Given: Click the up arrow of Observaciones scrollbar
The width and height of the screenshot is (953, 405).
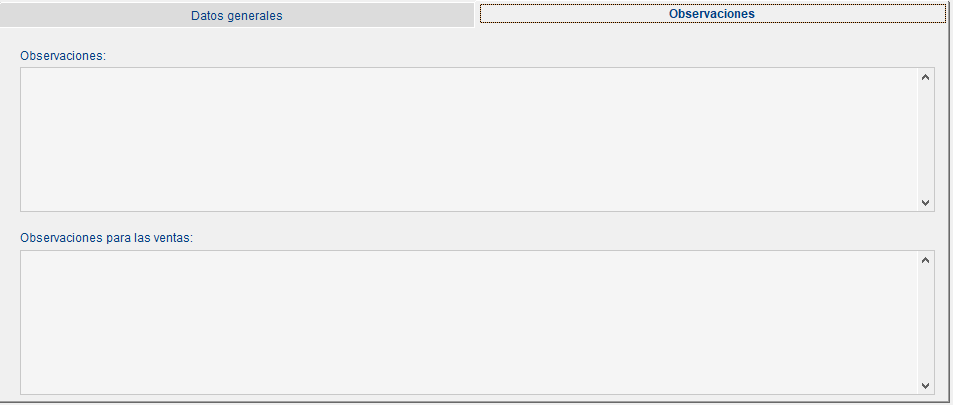Looking at the screenshot, I should [926, 78].
